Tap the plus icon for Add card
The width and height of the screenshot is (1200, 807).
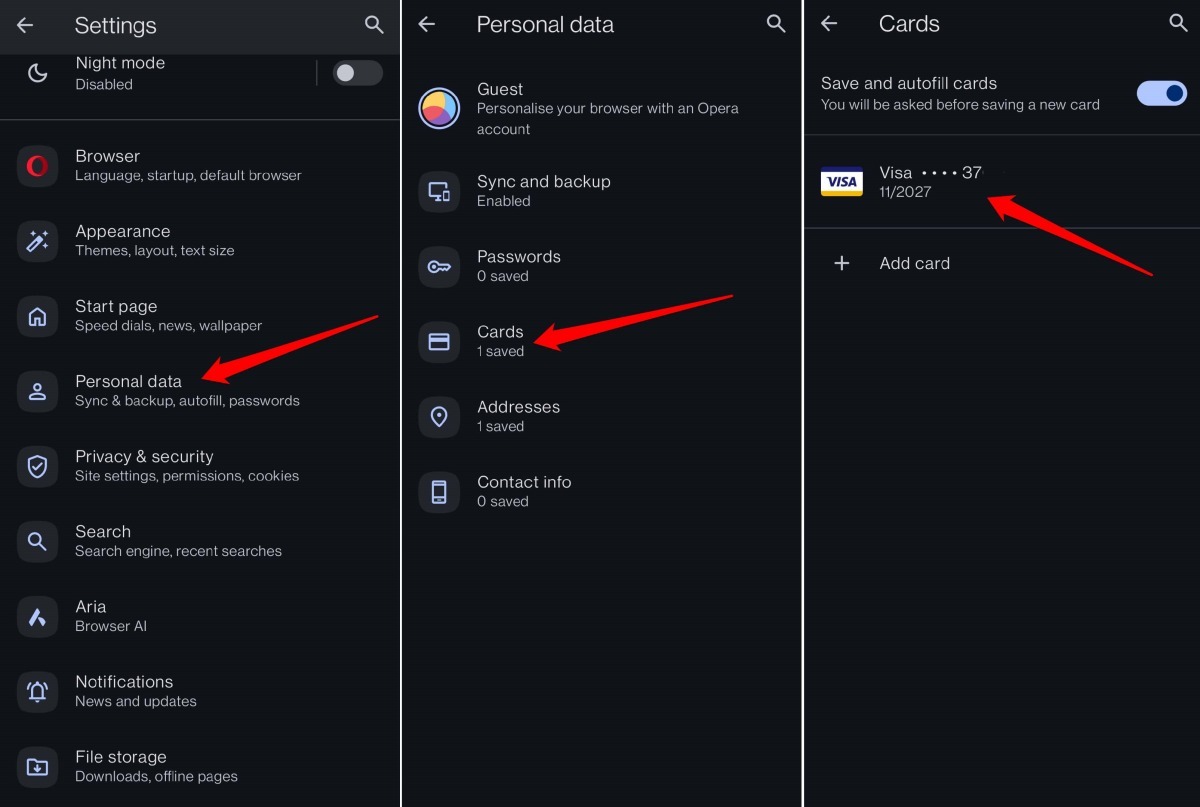click(x=842, y=263)
